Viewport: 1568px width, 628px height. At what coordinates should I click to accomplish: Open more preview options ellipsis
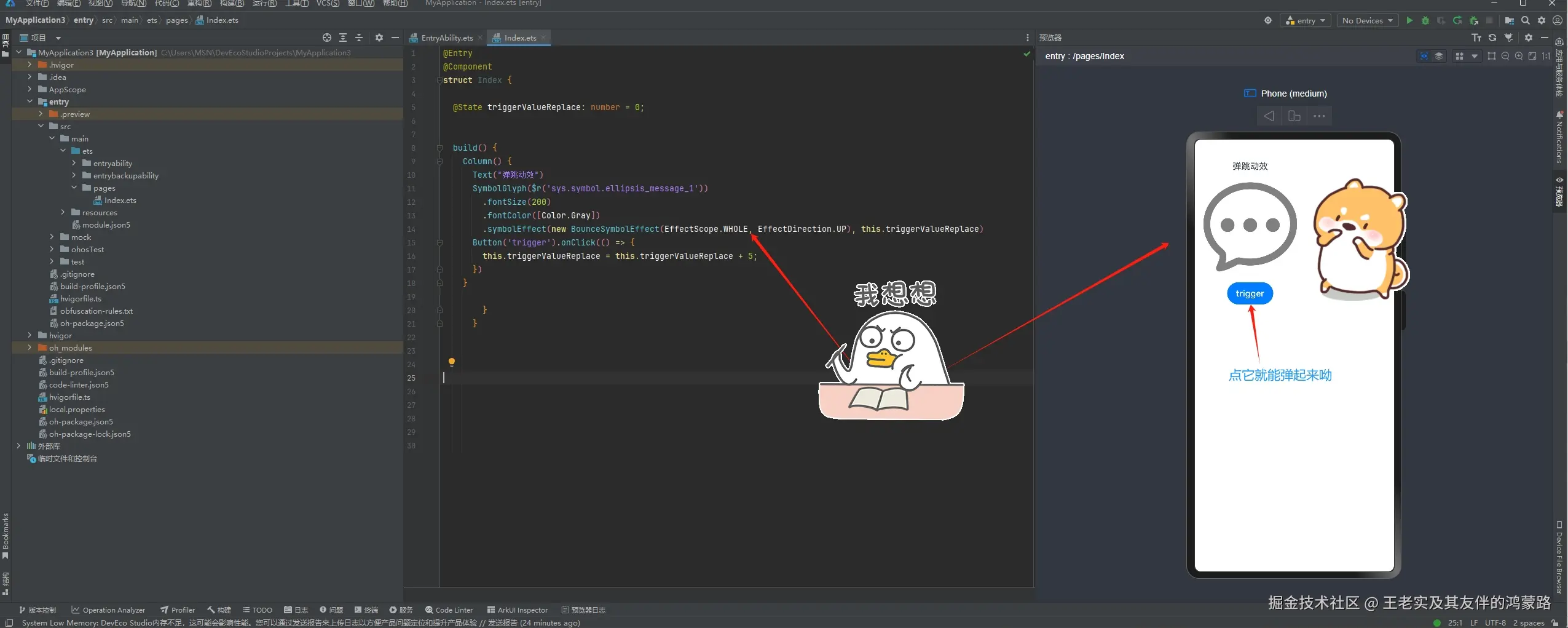(1319, 116)
